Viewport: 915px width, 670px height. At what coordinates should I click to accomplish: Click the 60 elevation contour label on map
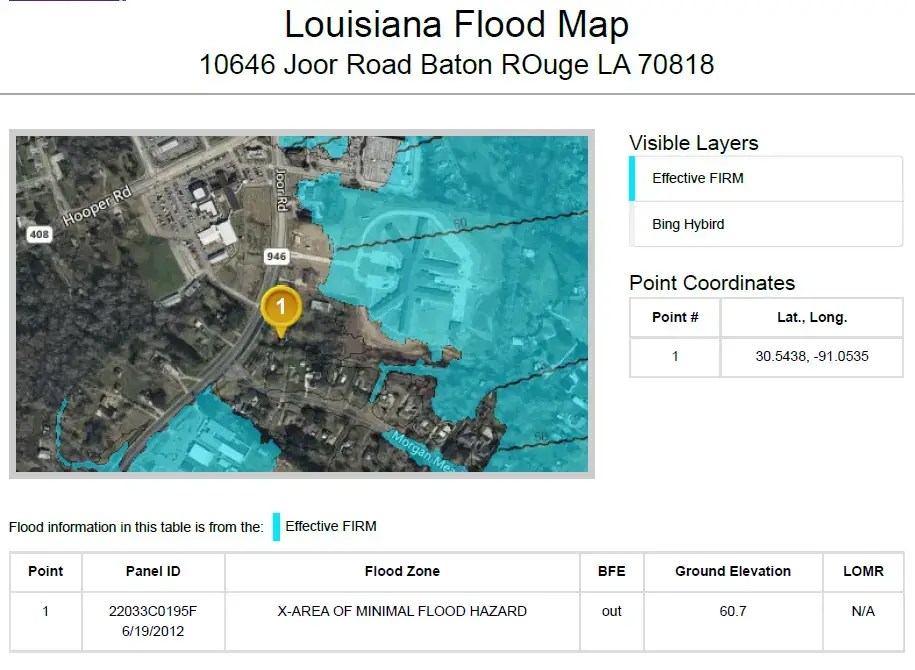(460, 223)
